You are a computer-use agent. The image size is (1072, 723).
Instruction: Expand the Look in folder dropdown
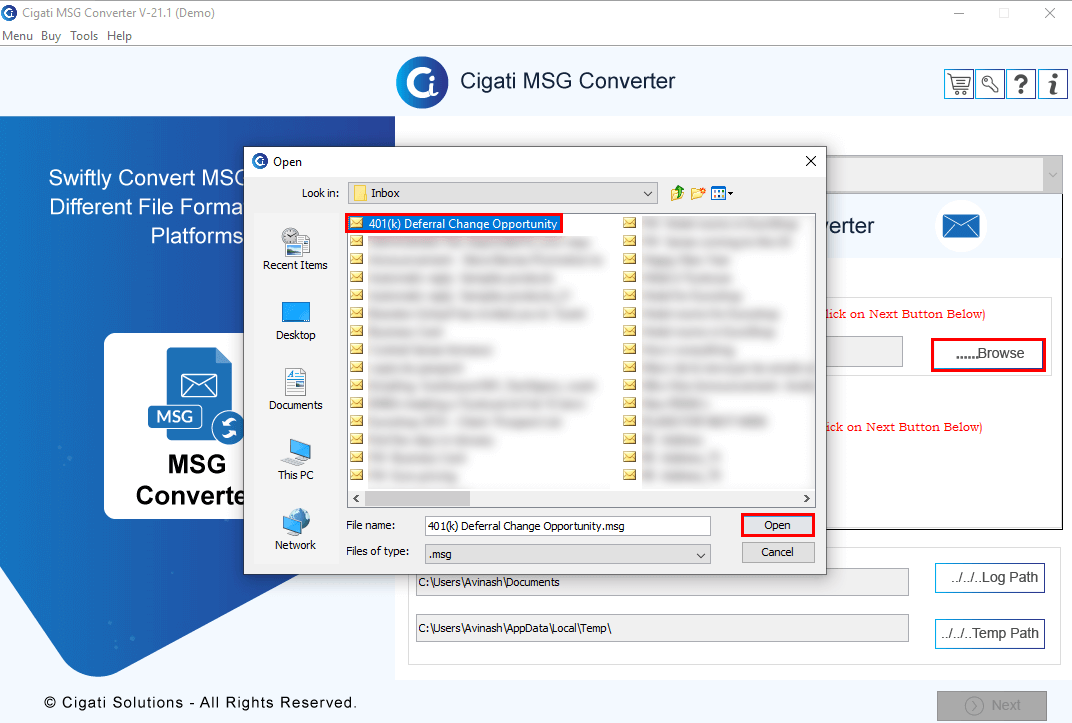tap(647, 193)
